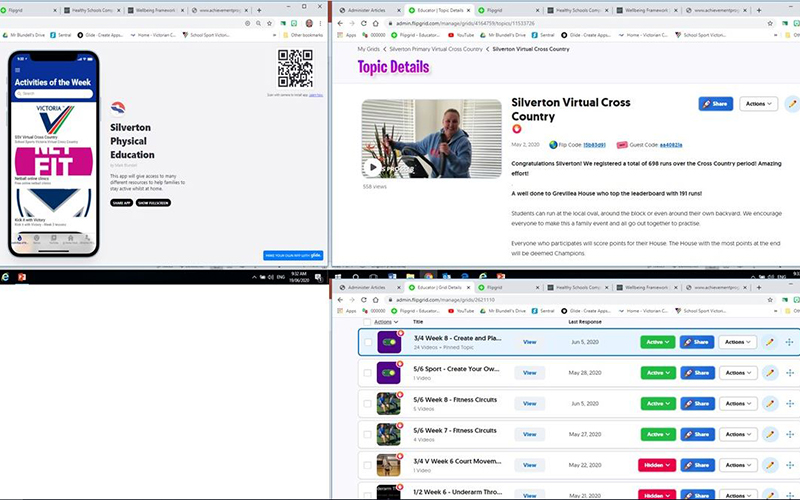
Task: Switch to Flipgrid tab in Topic Details window
Action: tap(507, 10)
